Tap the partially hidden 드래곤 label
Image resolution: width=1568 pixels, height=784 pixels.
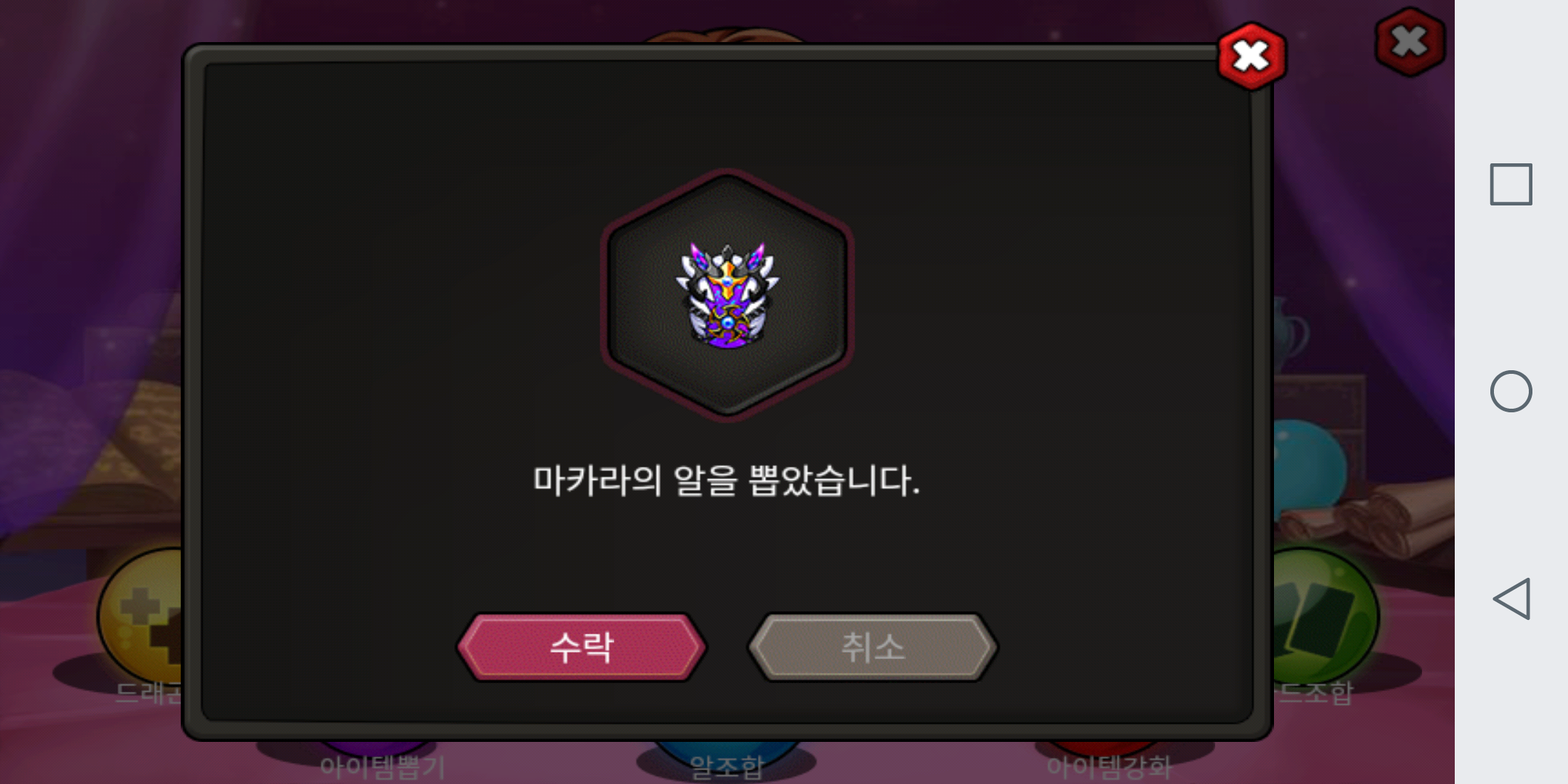click(149, 693)
